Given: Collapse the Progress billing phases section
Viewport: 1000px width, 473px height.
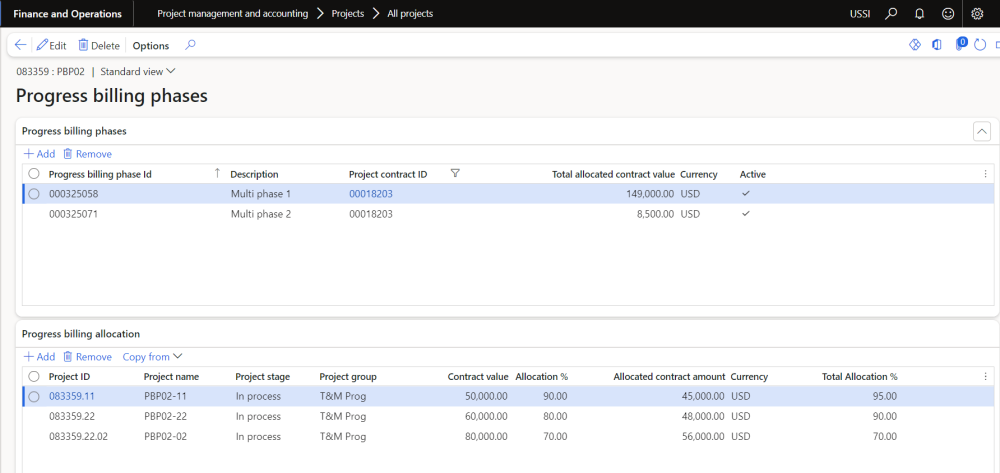Looking at the screenshot, I should (x=981, y=131).
